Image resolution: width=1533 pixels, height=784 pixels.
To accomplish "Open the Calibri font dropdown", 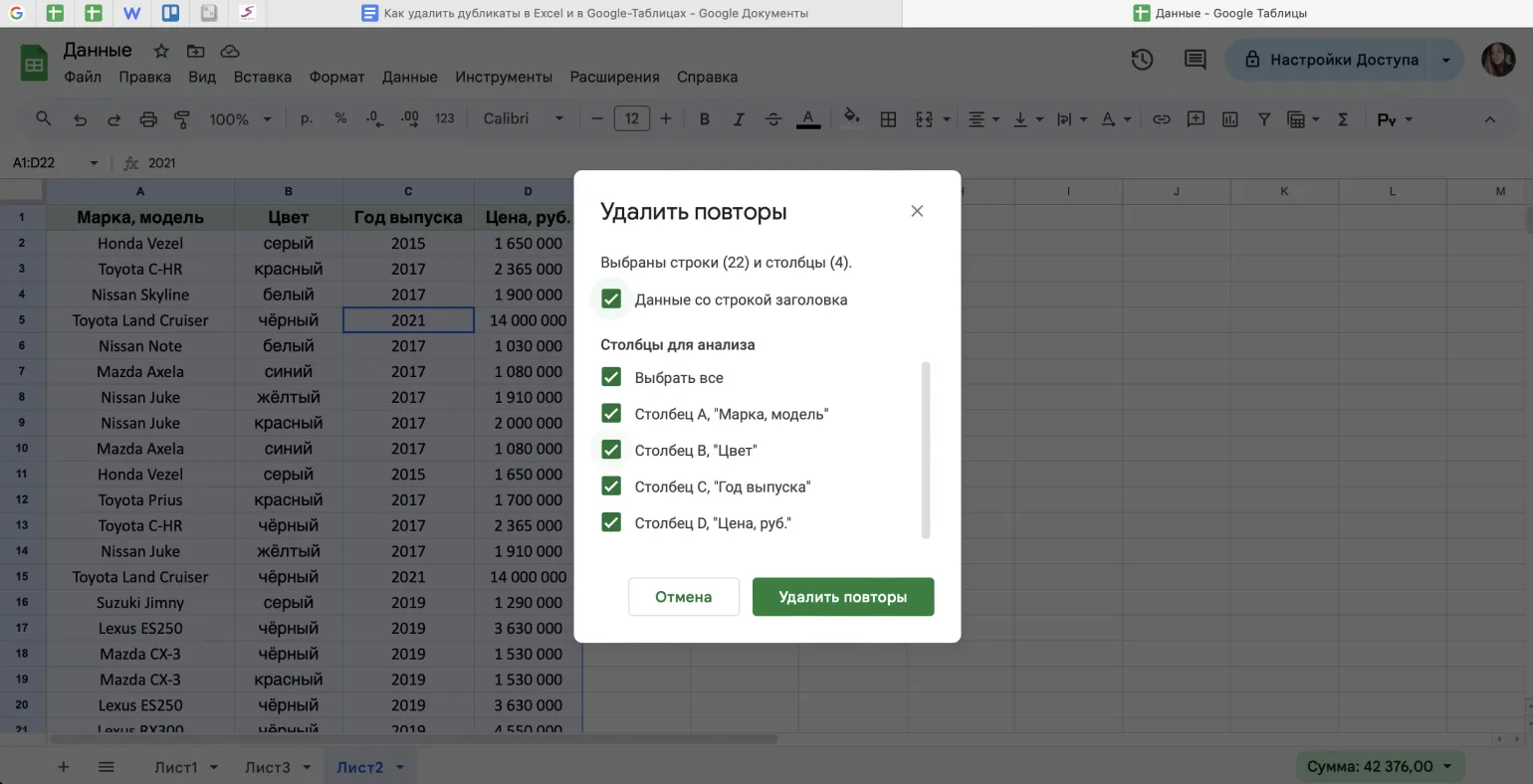I will 523,119.
